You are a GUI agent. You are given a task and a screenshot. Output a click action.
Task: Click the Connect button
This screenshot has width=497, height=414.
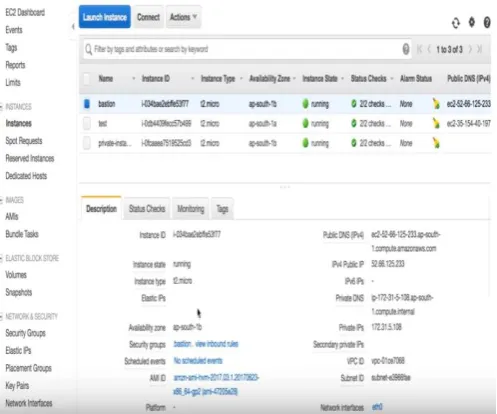pos(148,17)
